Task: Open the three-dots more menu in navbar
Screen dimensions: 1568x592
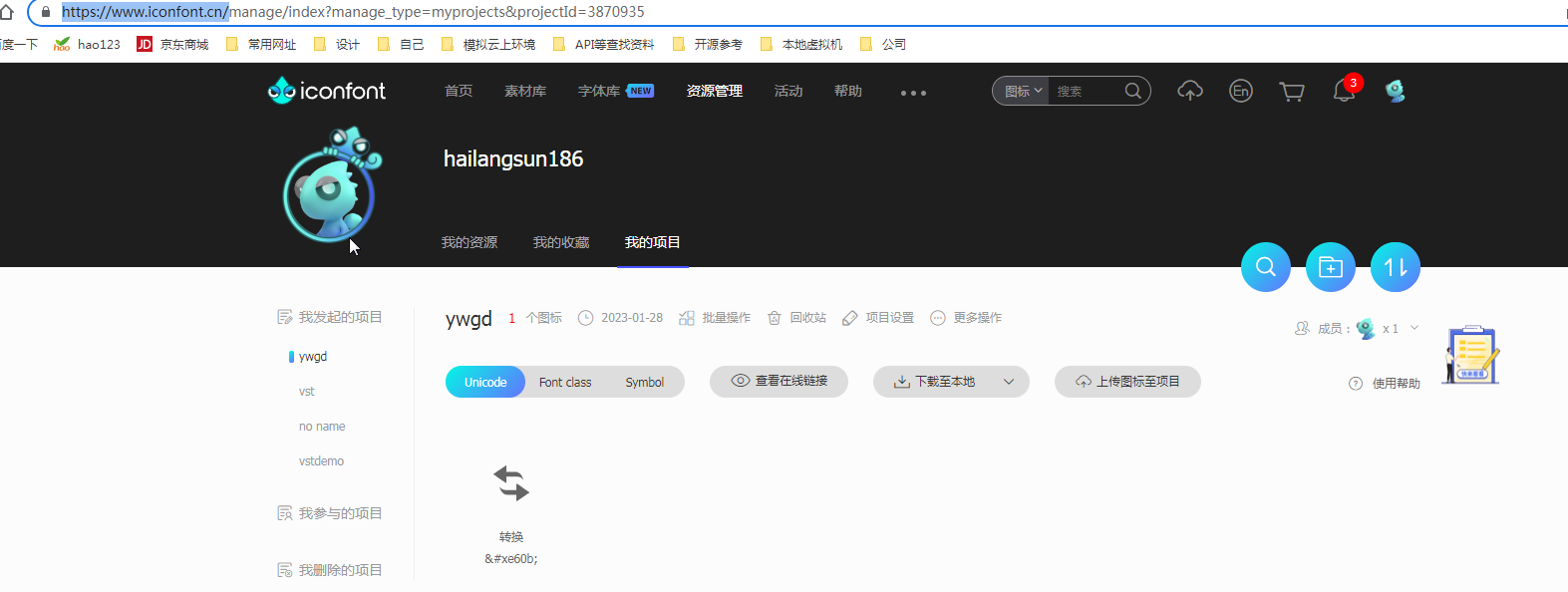Action: coord(913,93)
